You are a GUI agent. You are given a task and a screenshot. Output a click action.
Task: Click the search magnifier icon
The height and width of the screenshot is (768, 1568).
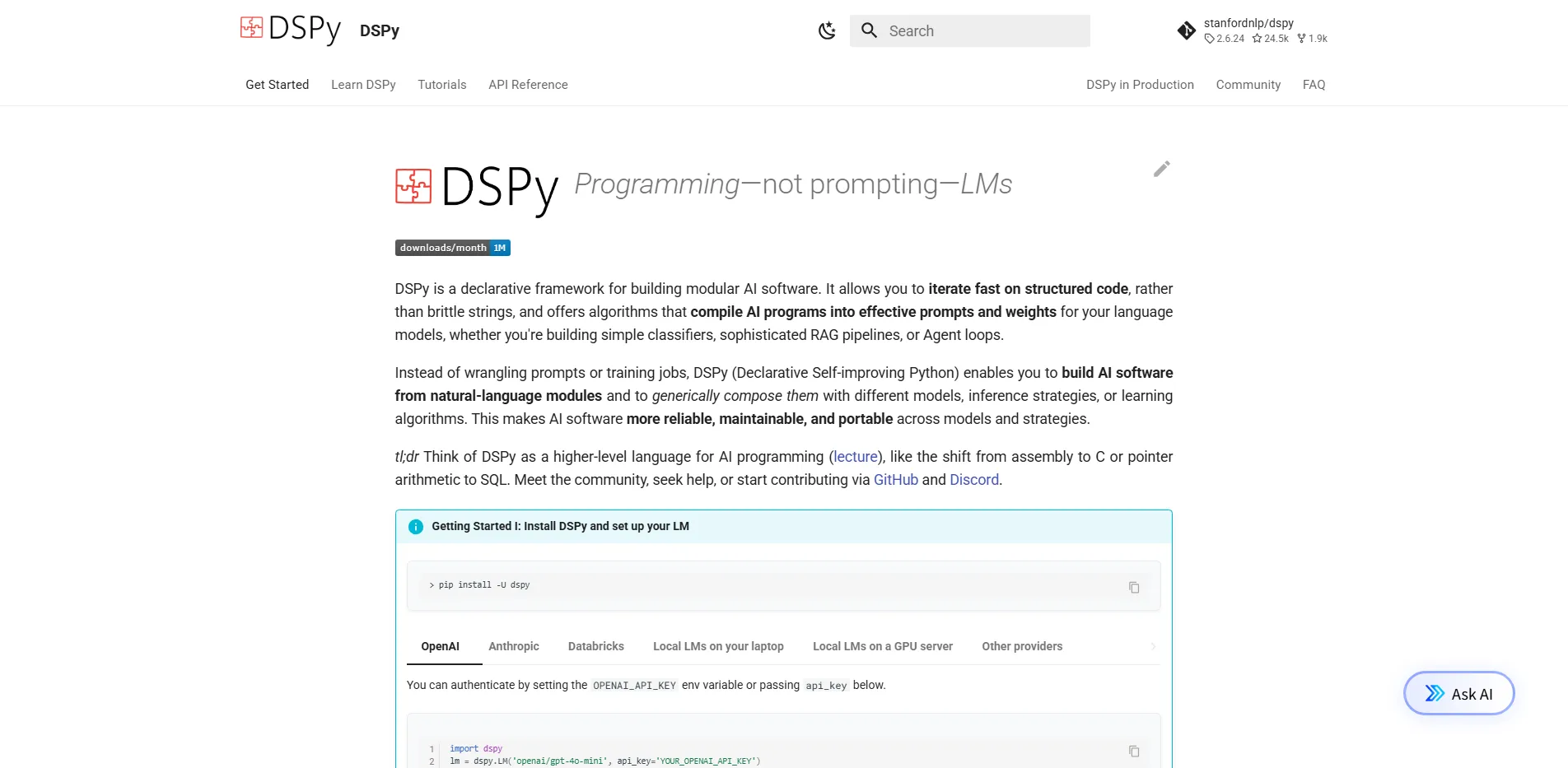pos(869,30)
